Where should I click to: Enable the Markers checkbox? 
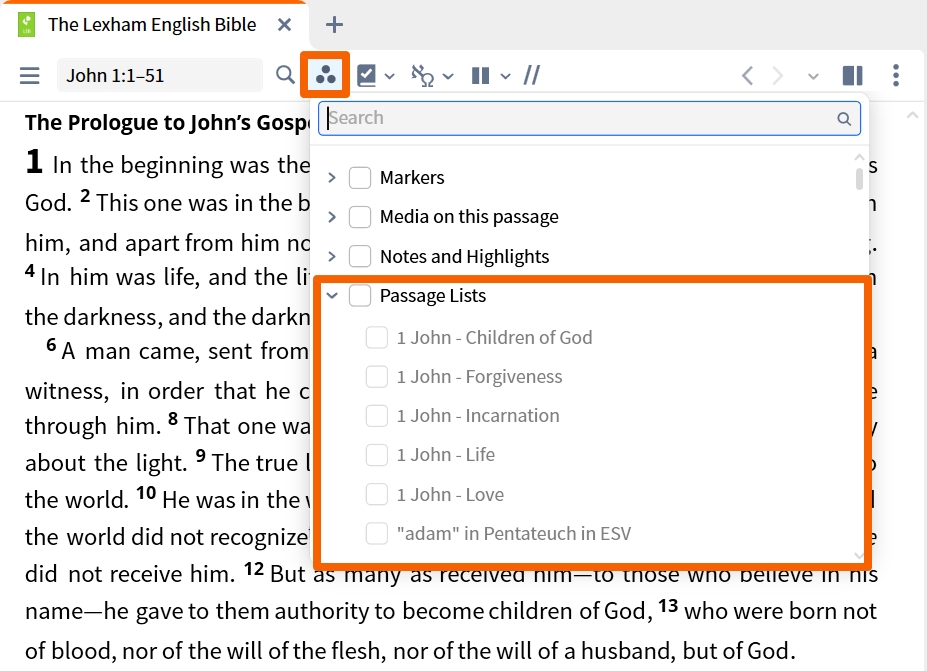coord(360,177)
